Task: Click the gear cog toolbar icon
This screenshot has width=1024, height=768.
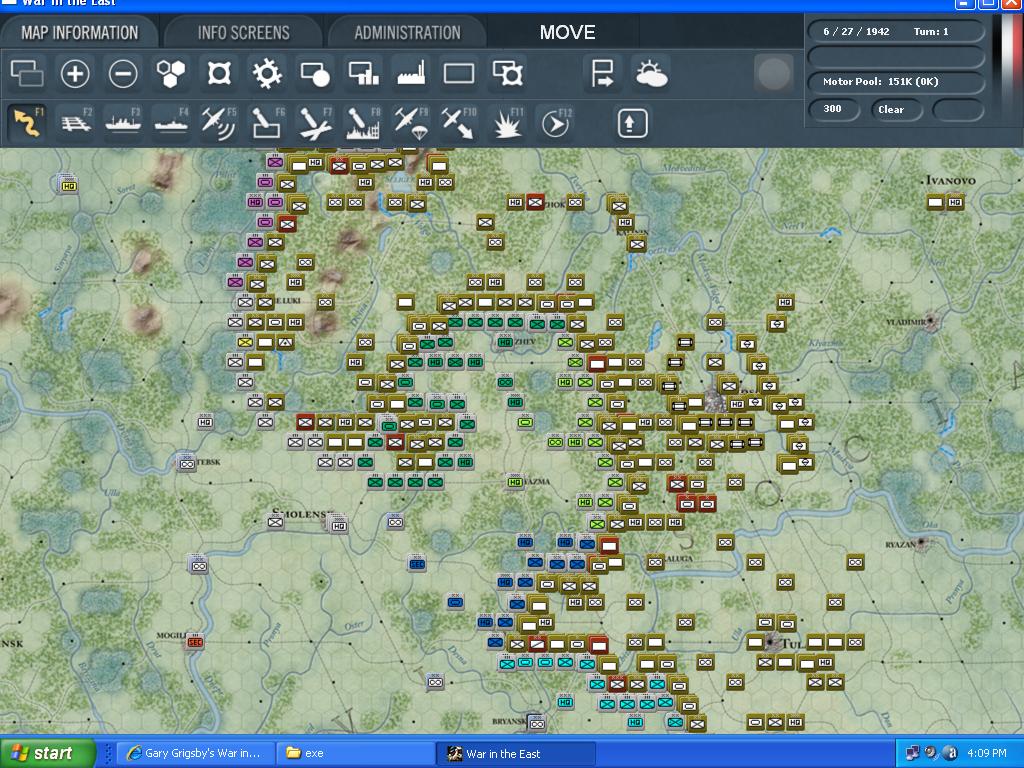Action: 267,73
